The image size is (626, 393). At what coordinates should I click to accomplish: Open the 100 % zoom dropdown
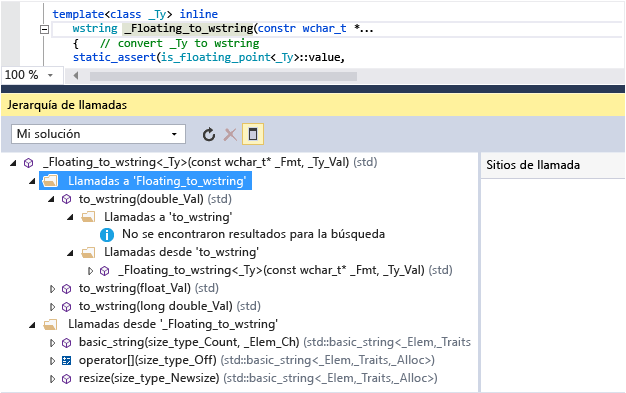point(50,75)
